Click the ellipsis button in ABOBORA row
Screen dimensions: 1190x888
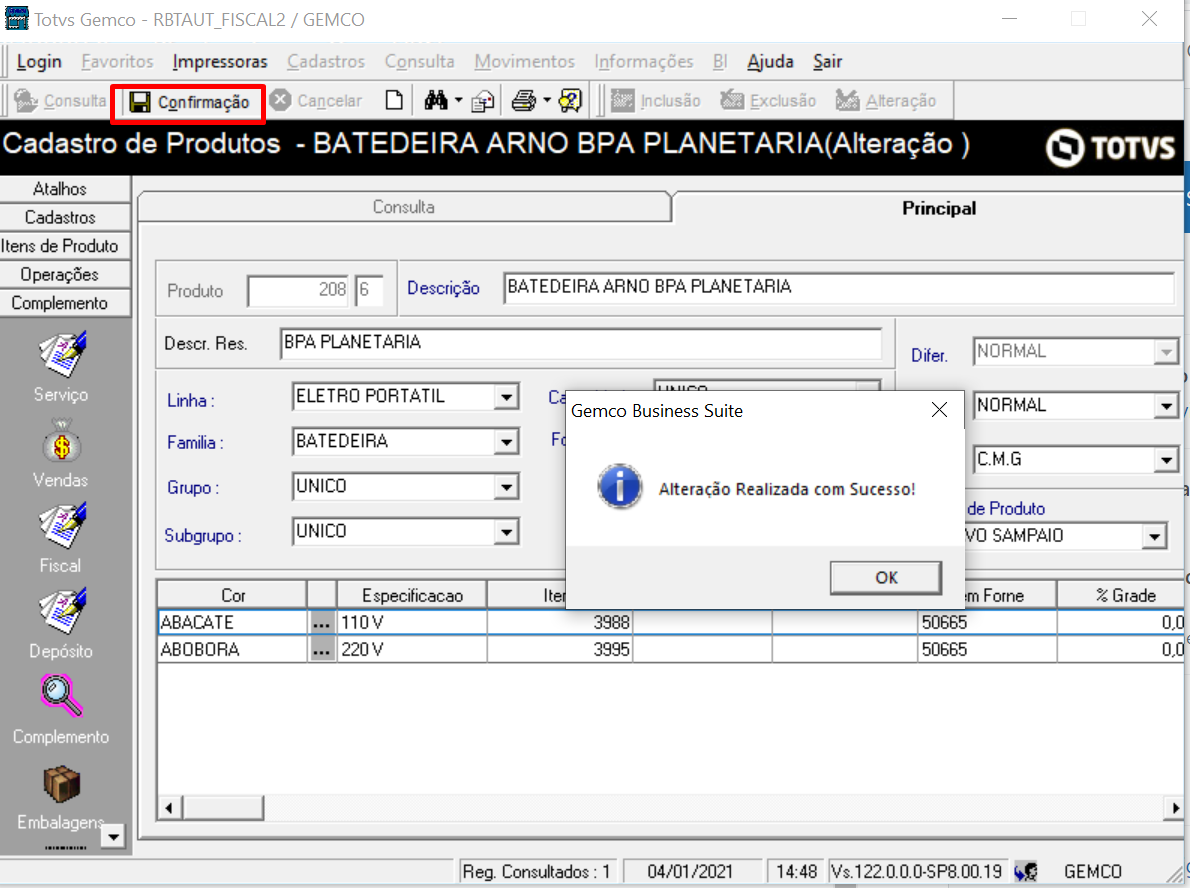click(322, 650)
